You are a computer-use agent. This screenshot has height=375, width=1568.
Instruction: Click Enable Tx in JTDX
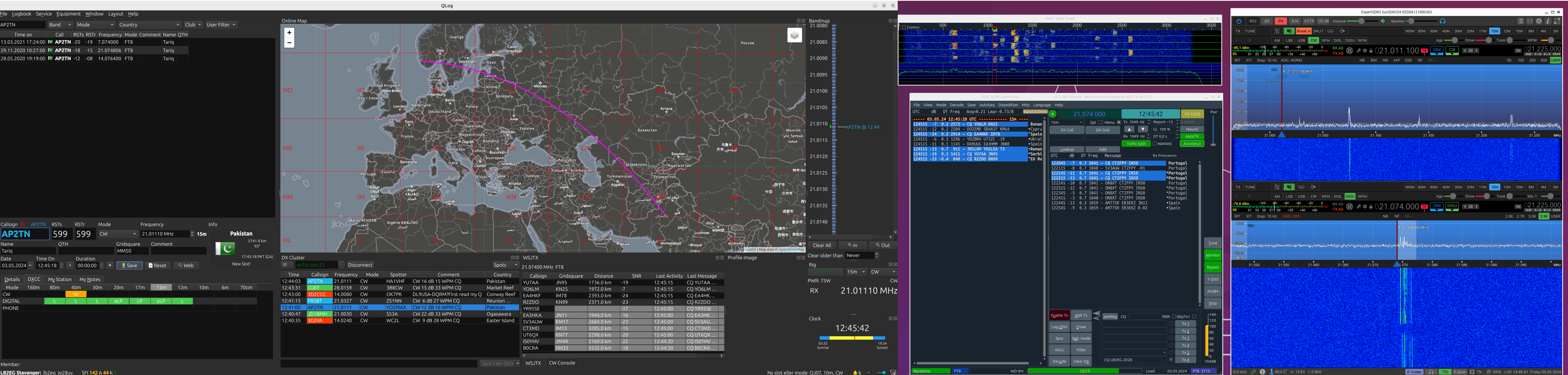pos(1060,315)
